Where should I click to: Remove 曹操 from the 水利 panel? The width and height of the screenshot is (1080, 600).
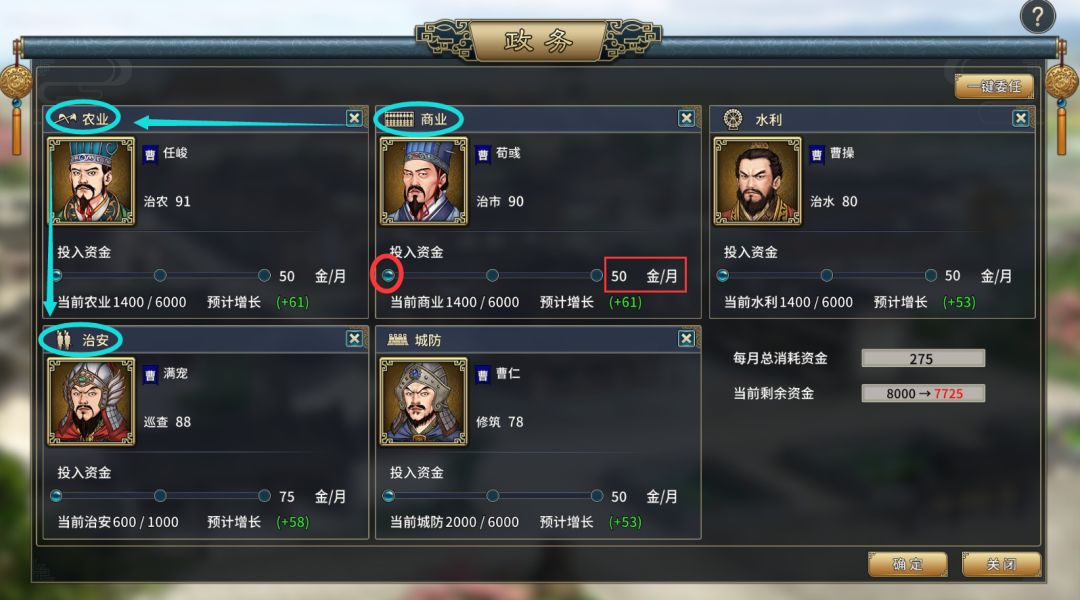(1020, 118)
